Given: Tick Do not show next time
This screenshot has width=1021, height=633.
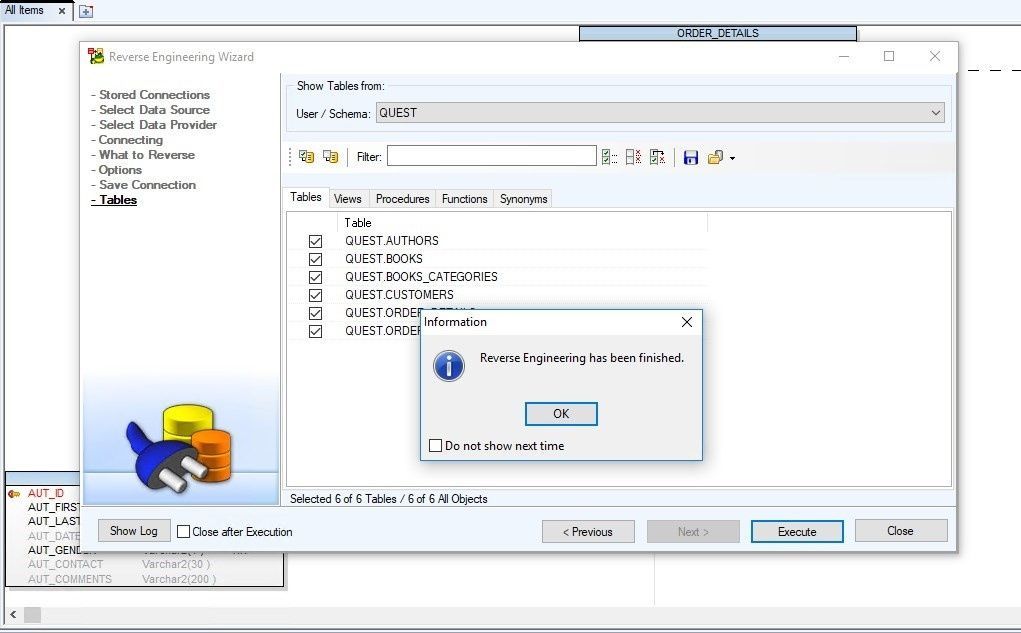Looking at the screenshot, I should pyautogui.click(x=436, y=445).
